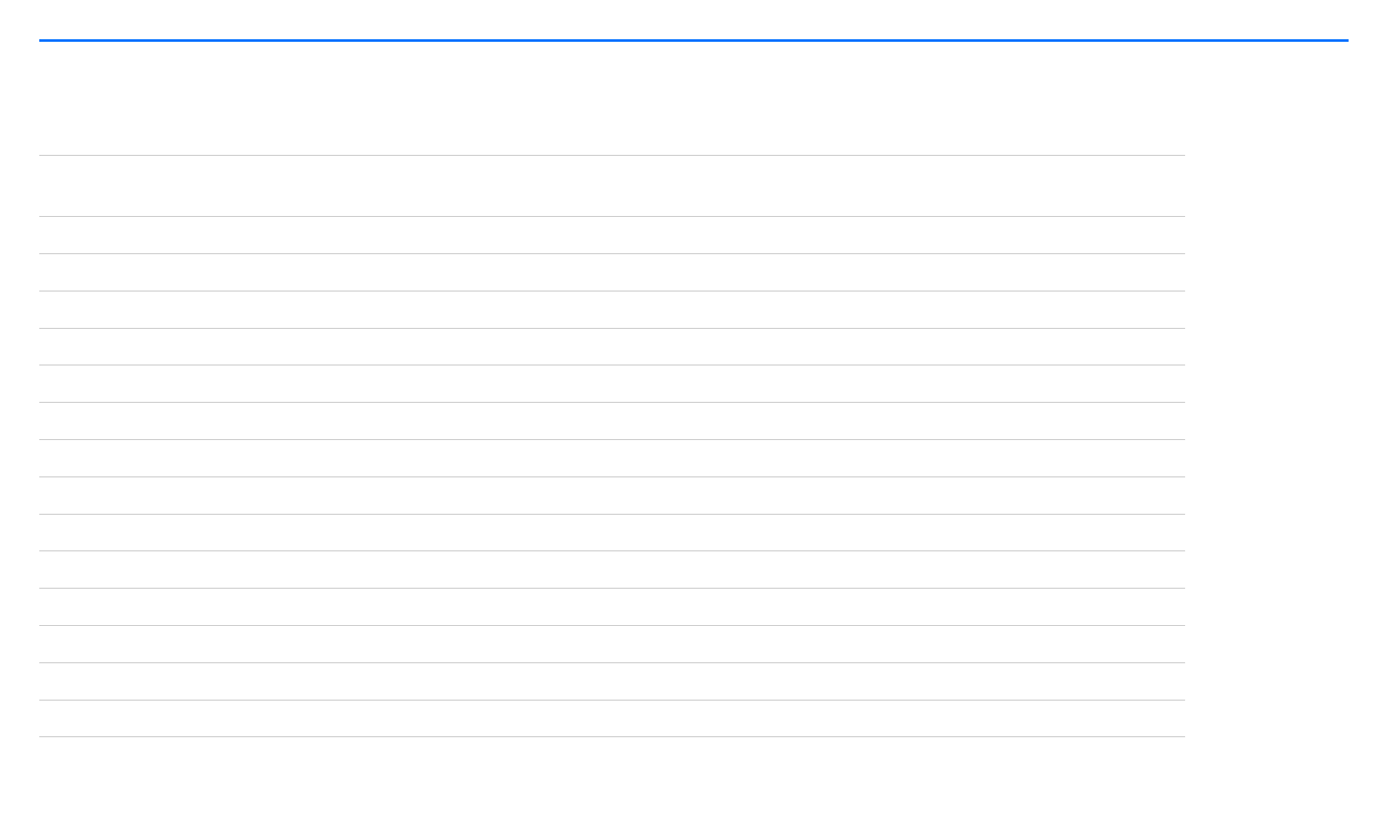Select the second empty table row
The height and width of the screenshot is (840, 1400).
612,273
